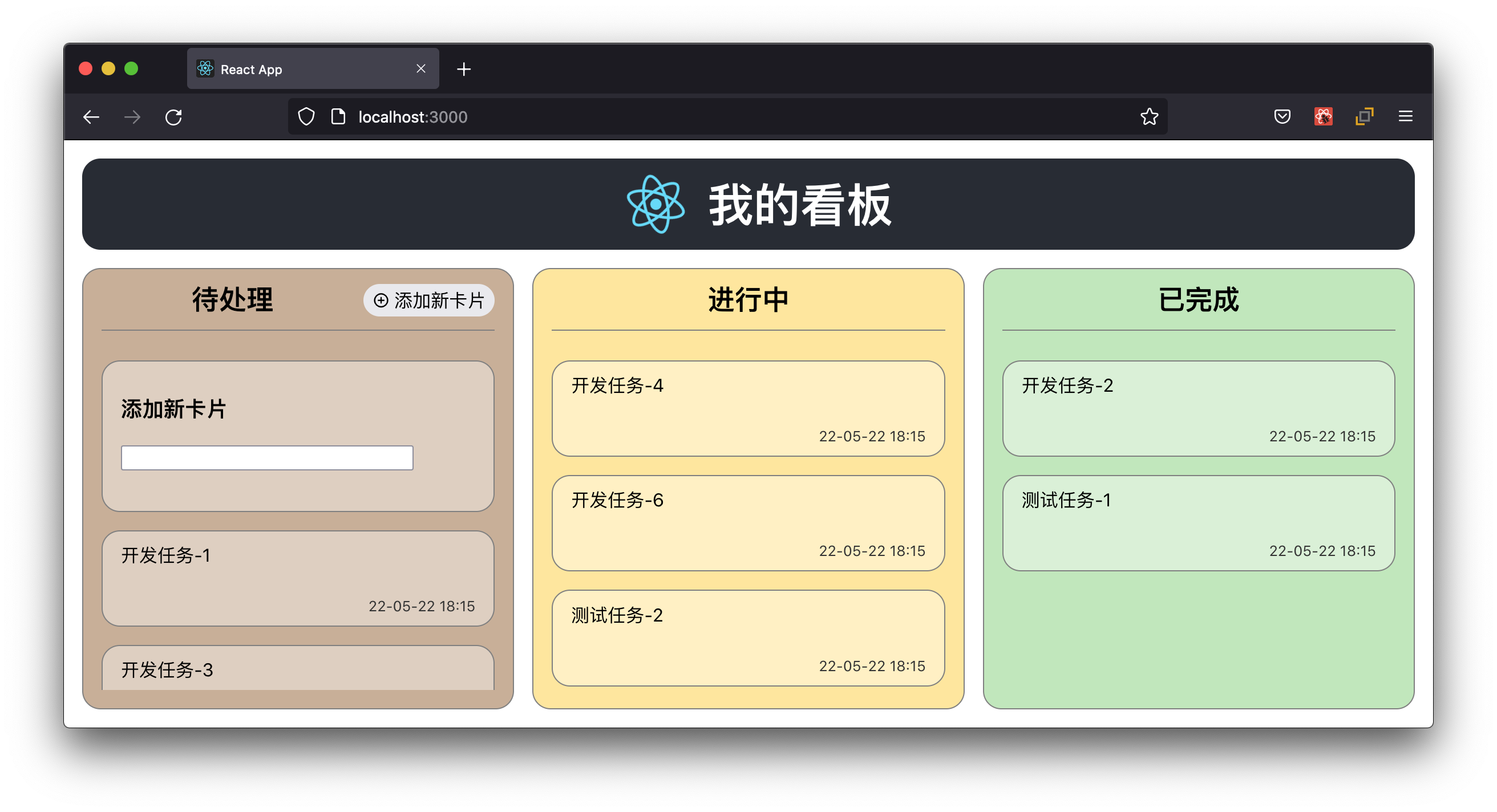Click the red close window button
The image size is (1497, 812).
coord(86,68)
